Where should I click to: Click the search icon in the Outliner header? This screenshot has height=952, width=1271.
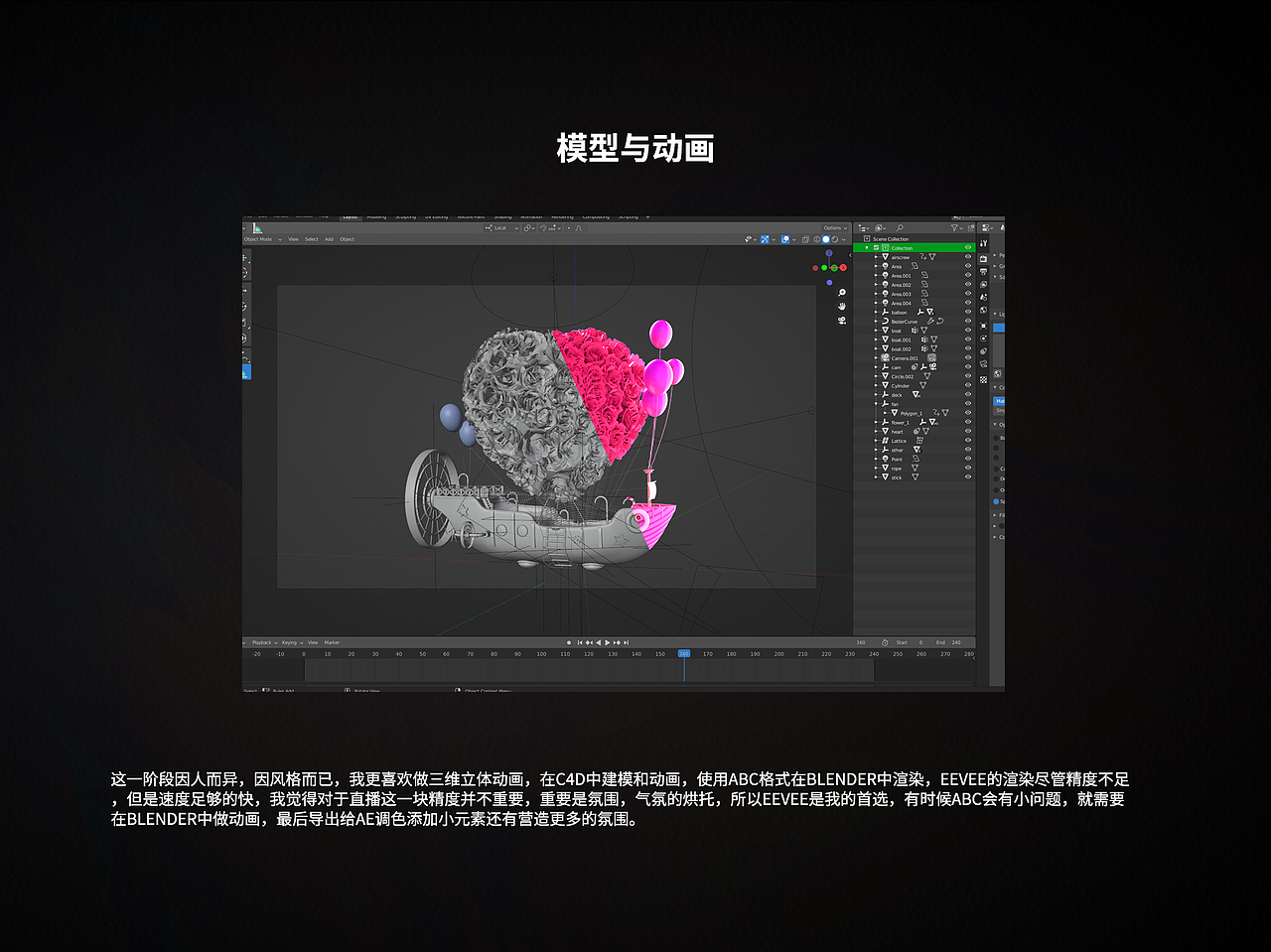click(899, 226)
